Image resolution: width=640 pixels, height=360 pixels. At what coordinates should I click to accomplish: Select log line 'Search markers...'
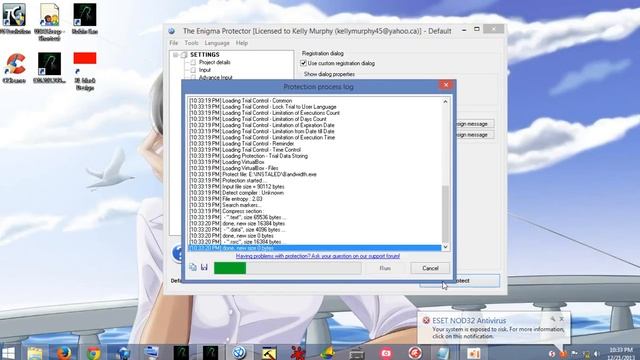tap(315, 205)
